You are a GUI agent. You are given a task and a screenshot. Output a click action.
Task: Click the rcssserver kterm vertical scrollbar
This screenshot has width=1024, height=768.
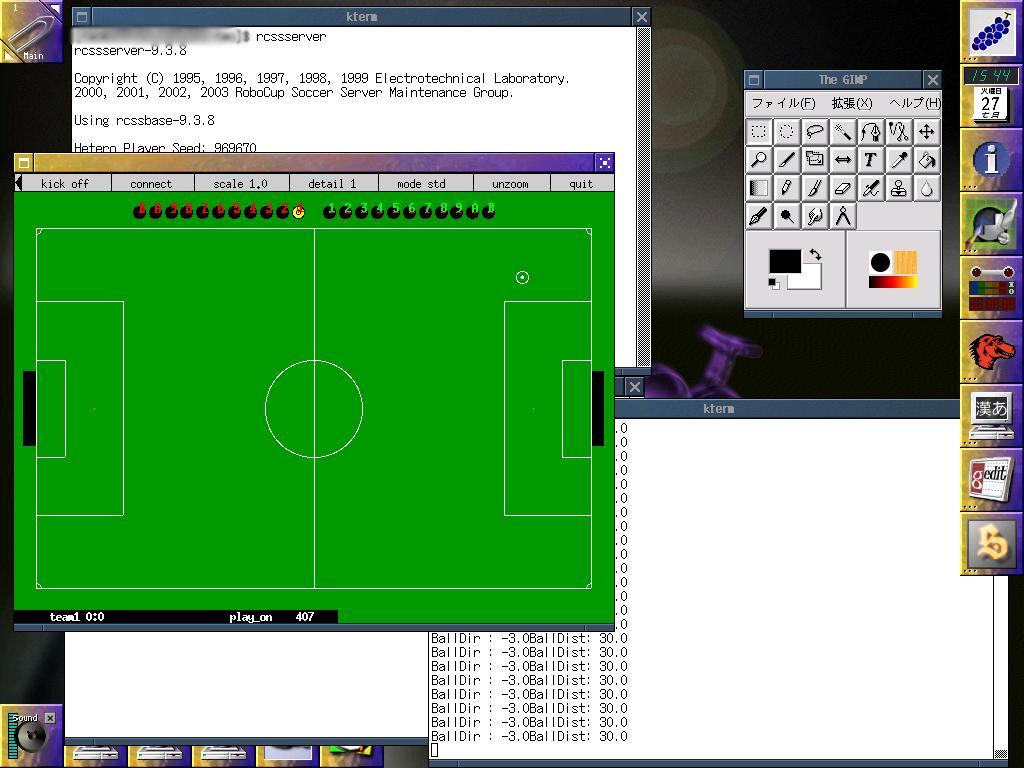[643, 196]
